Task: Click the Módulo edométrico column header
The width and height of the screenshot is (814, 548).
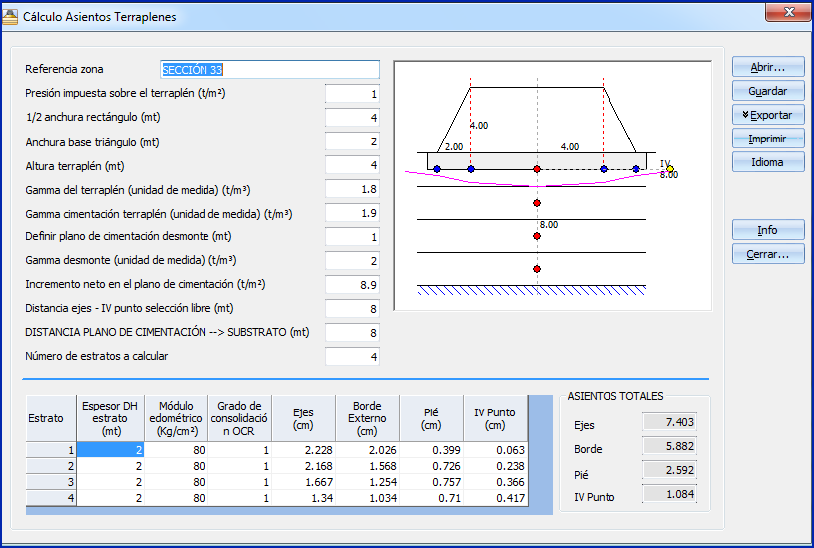Action: [176, 418]
